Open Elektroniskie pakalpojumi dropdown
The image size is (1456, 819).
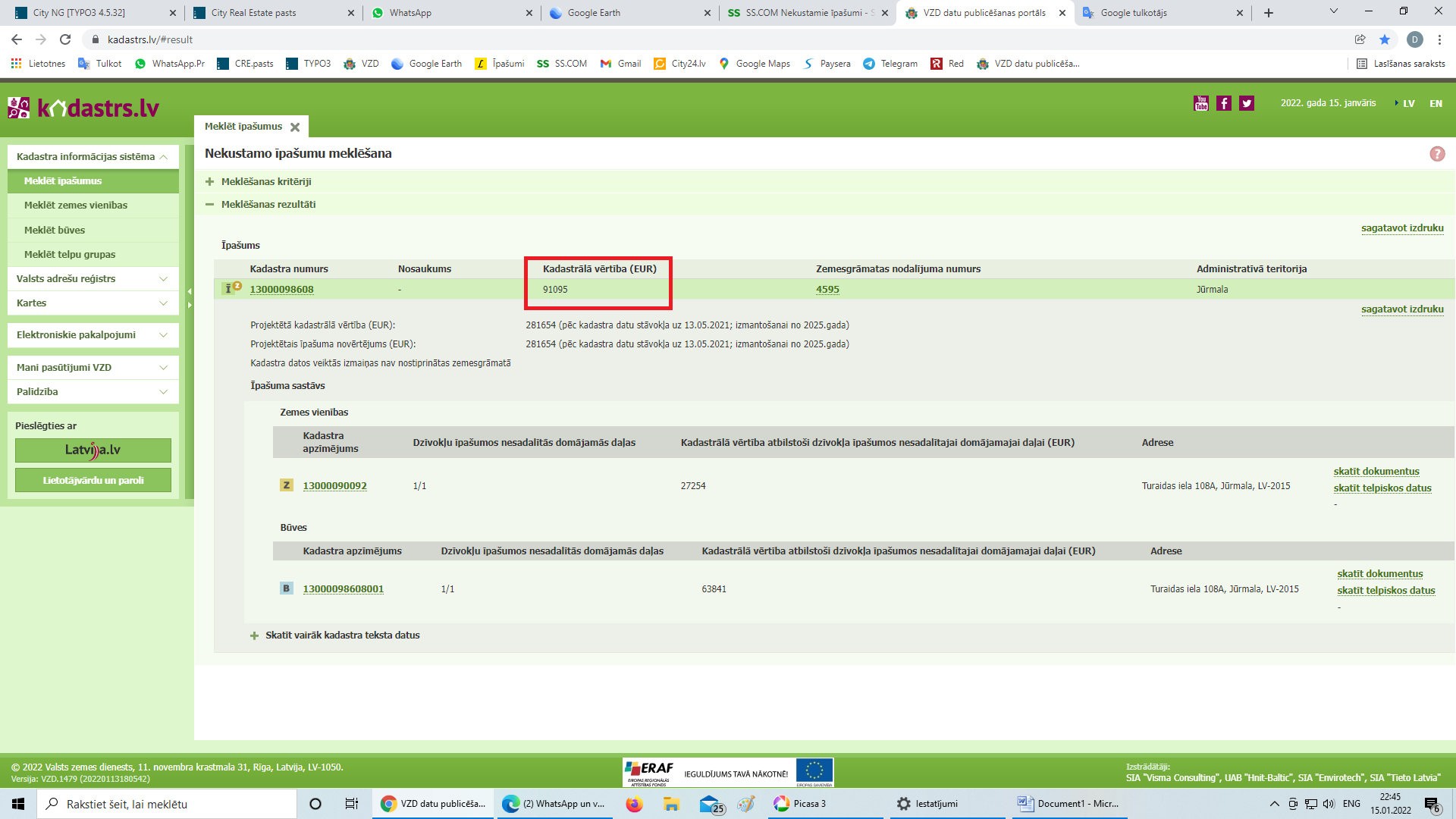point(93,334)
